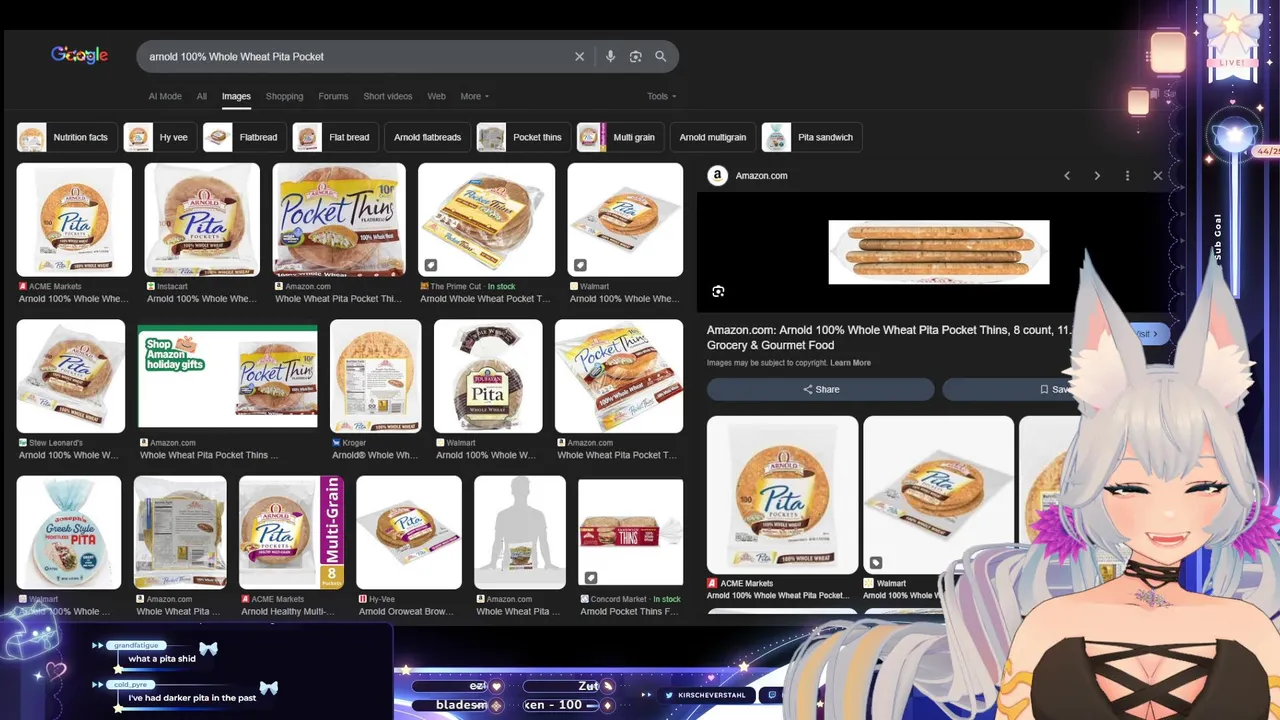The height and width of the screenshot is (720, 1280).
Task: Click 'Arnold Oroweat Brow...' caption text
Action: [405, 611]
